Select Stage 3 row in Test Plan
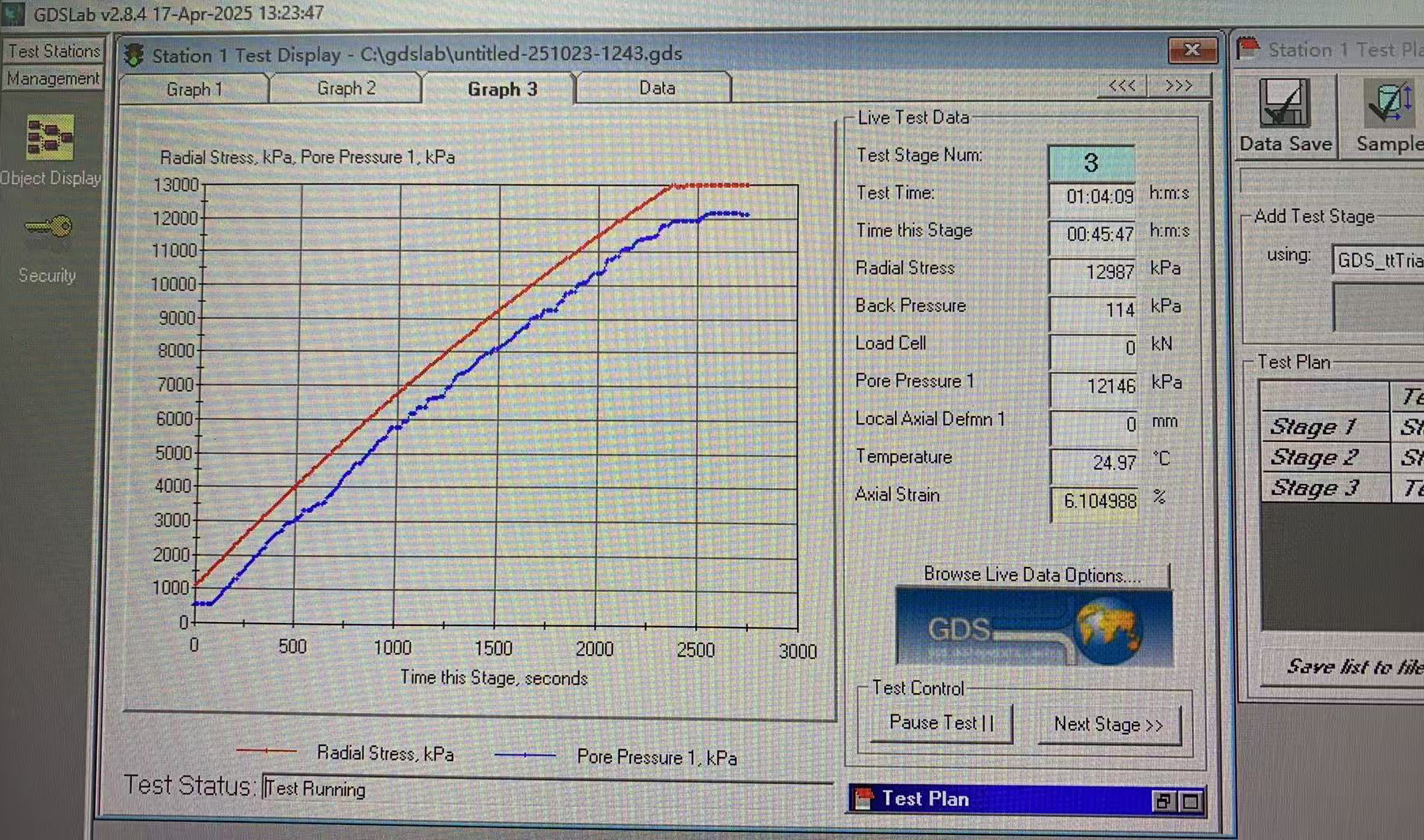Image resolution: width=1424 pixels, height=840 pixels. coord(1314,488)
